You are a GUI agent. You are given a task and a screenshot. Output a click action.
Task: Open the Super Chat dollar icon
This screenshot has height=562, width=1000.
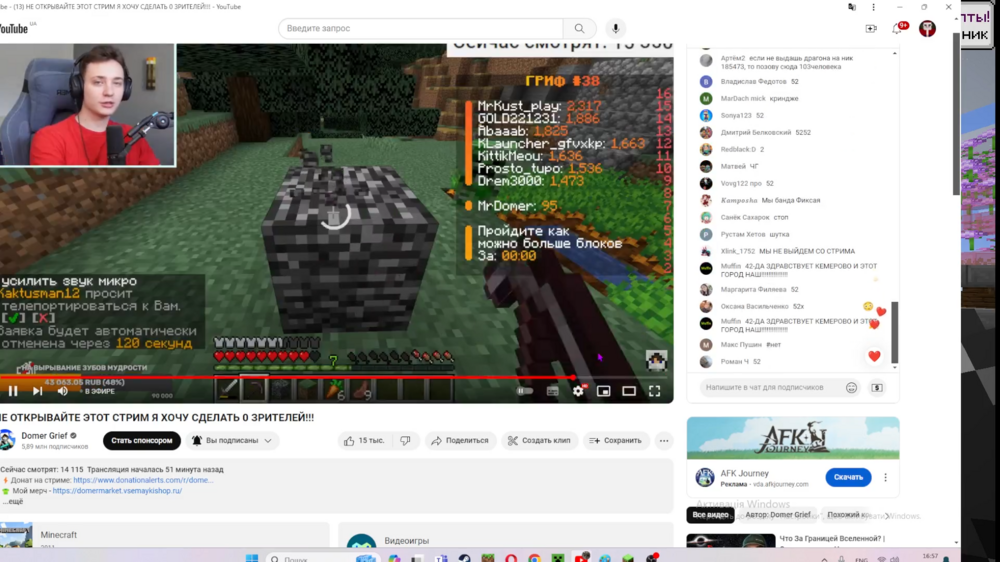tap(878, 388)
